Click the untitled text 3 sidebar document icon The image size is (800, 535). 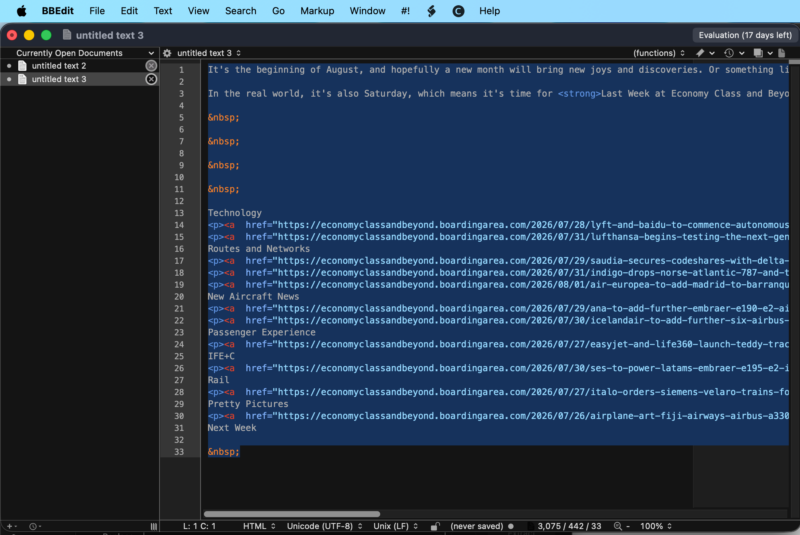point(22,79)
